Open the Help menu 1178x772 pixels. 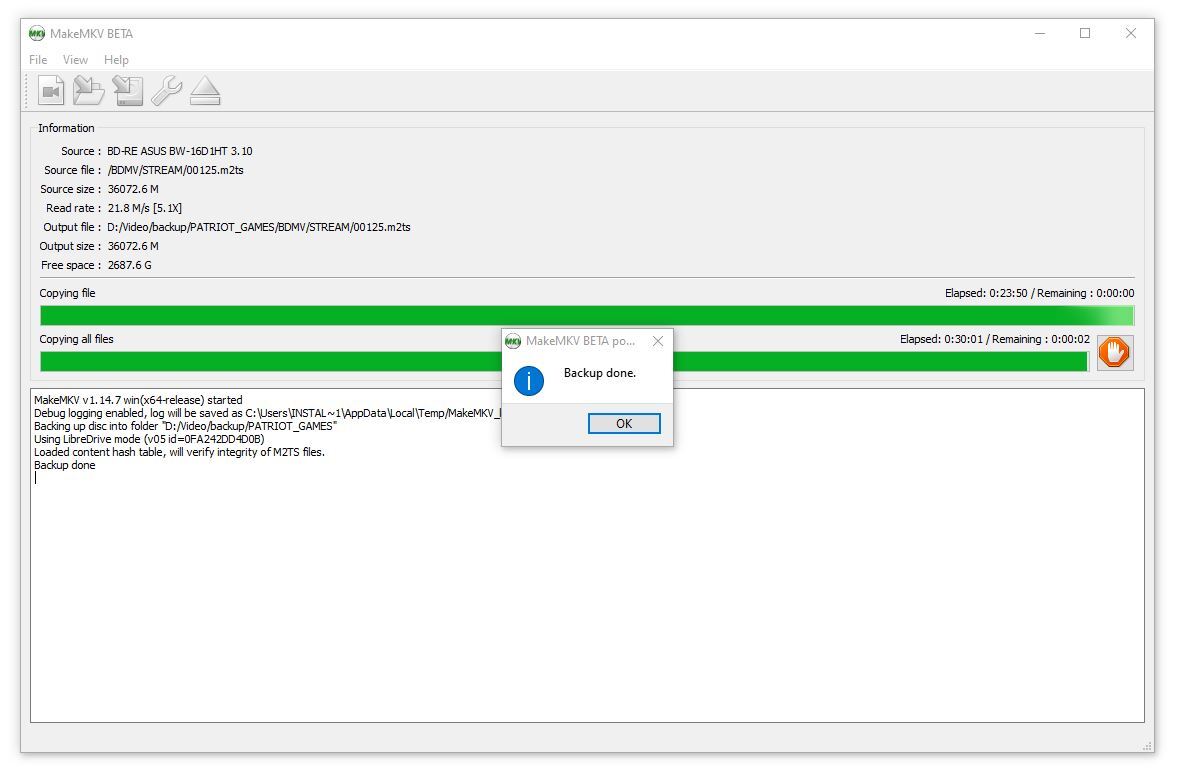116,59
